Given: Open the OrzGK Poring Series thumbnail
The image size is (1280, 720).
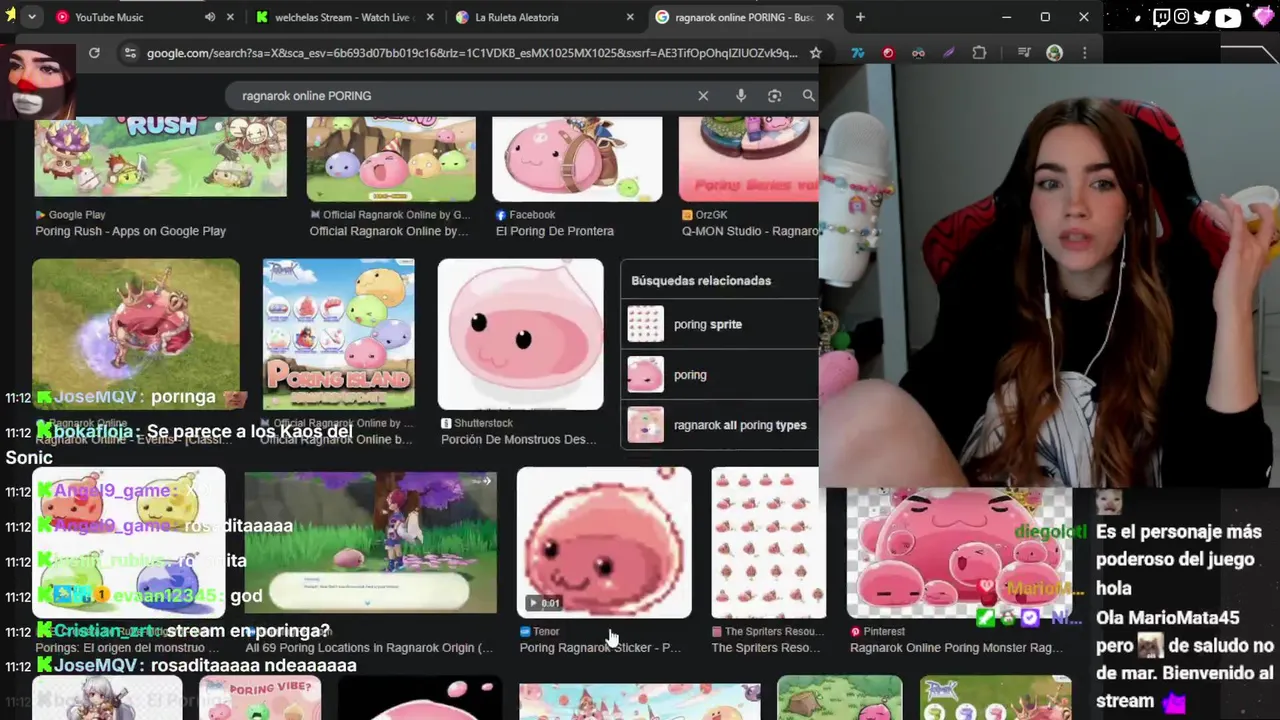Looking at the screenshot, I should [x=748, y=159].
